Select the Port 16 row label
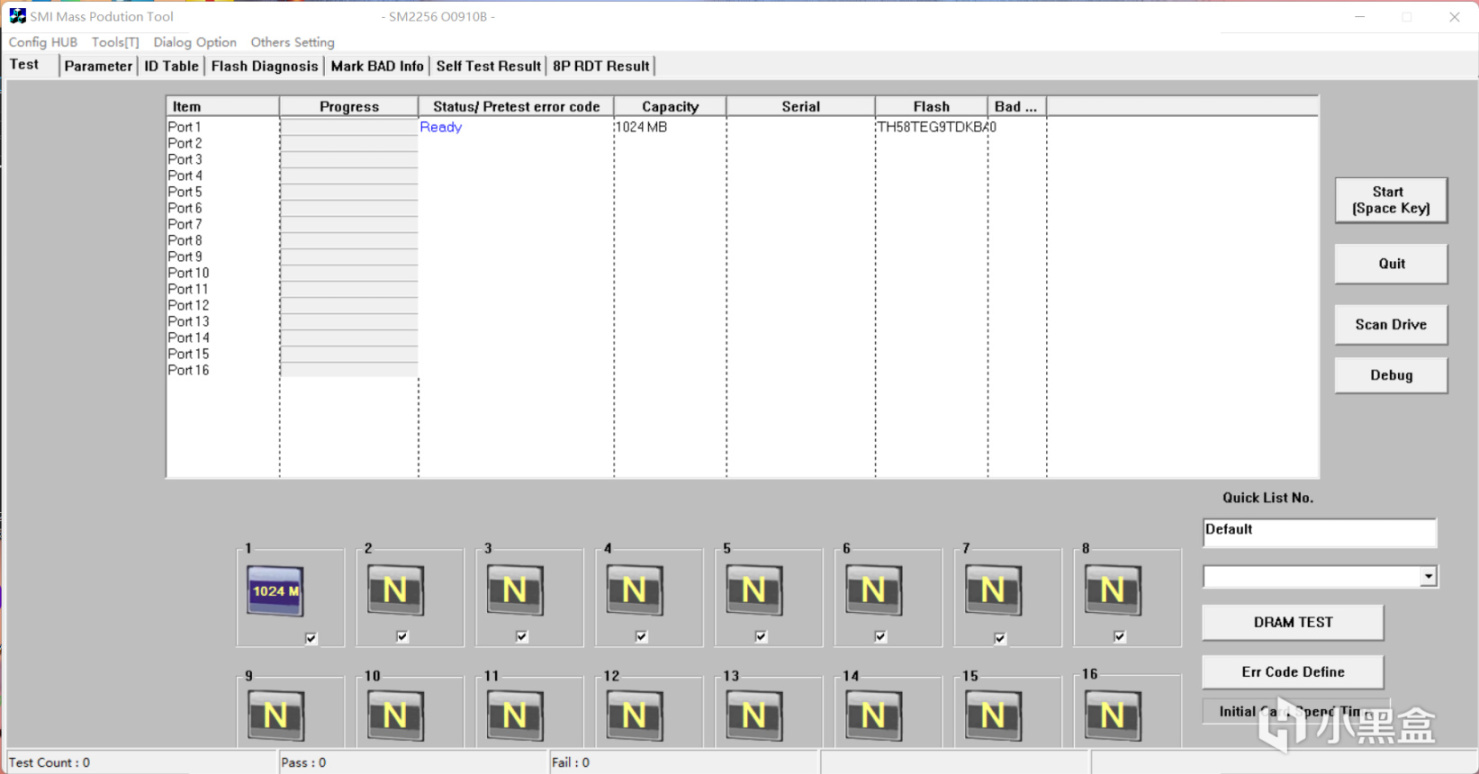 click(188, 370)
